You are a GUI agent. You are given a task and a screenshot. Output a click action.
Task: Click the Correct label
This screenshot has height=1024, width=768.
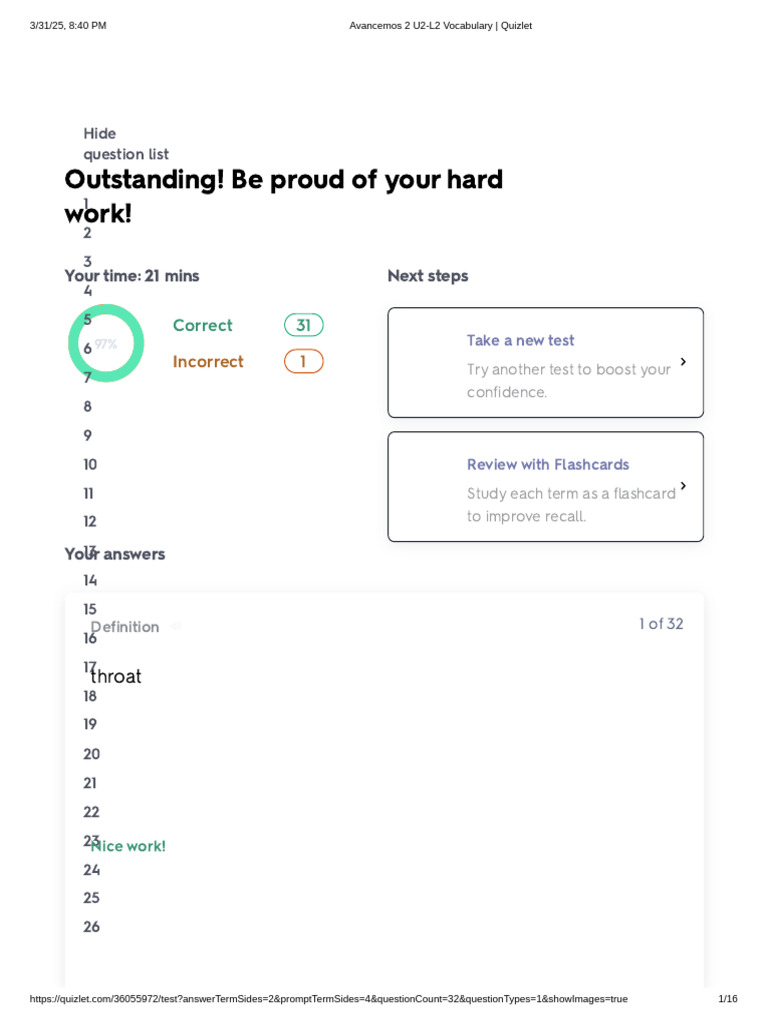point(202,325)
